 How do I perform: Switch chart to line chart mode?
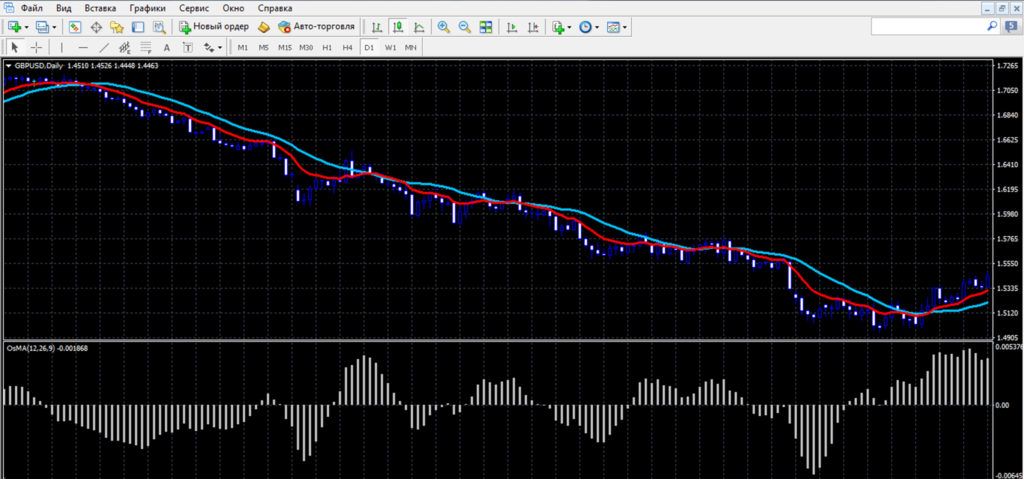click(x=419, y=27)
